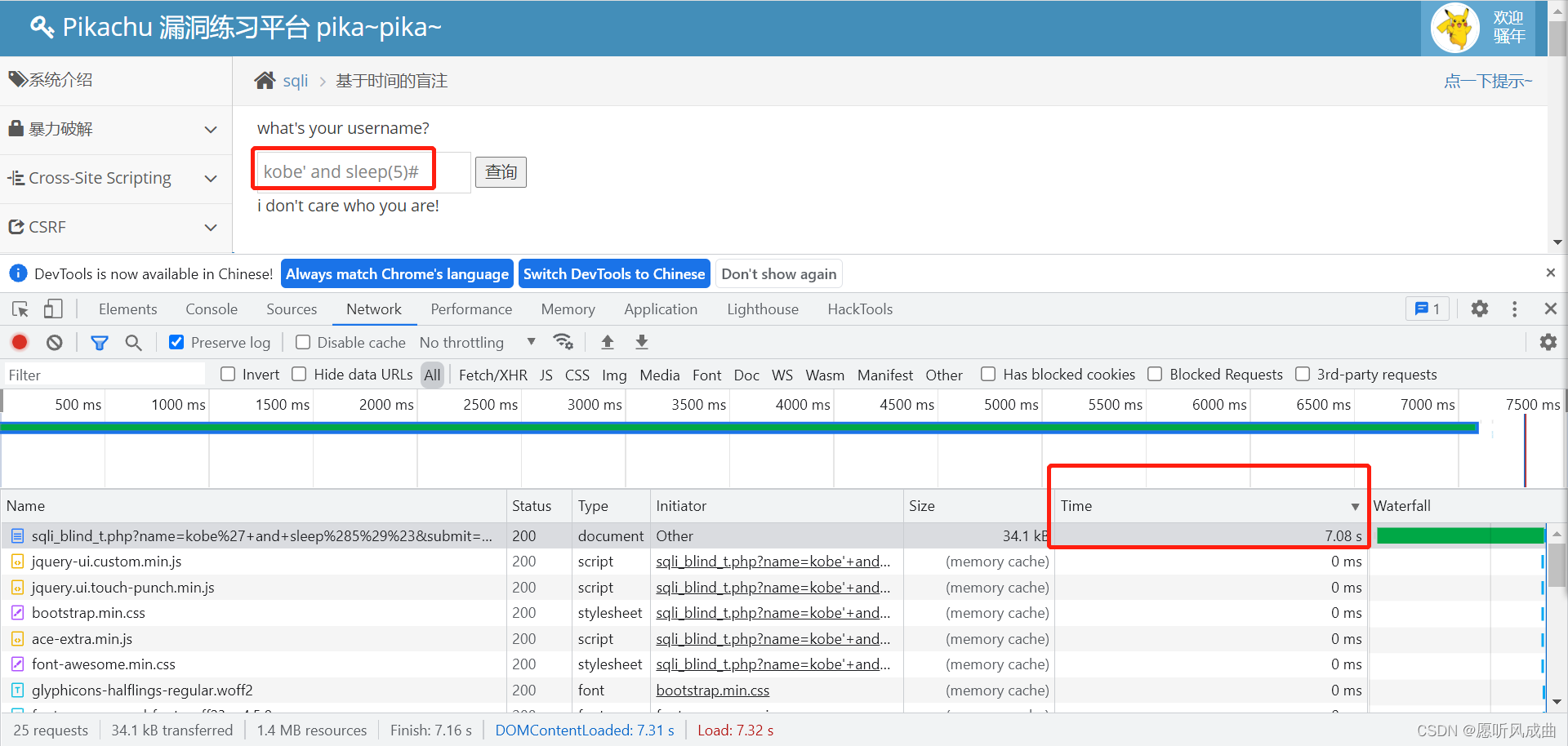This screenshot has height=746, width=1568.
Task: Click the network Filter text field
Action: pyautogui.click(x=105, y=375)
